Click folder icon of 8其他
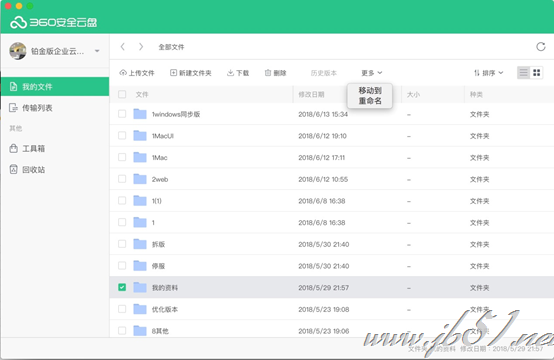 coord(140,331)
